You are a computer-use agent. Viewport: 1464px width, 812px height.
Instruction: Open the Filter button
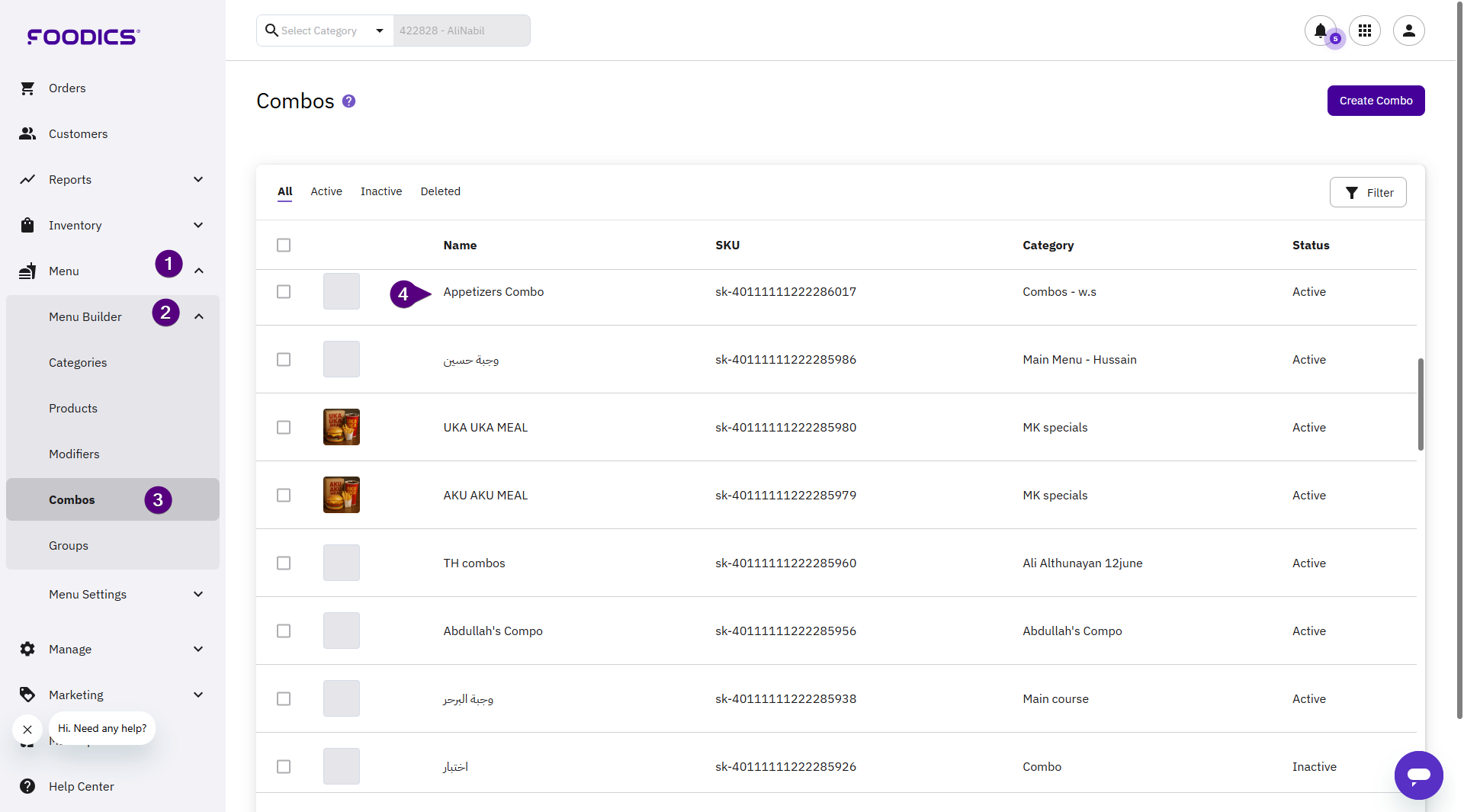(x=1368, y=193)
